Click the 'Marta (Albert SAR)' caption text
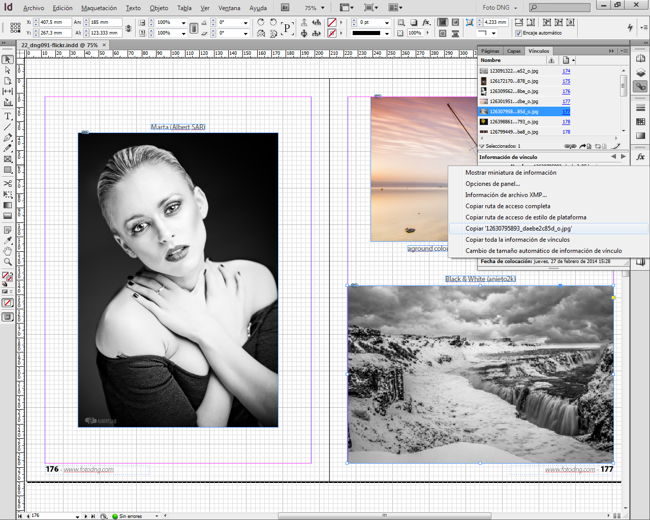The height and width of the screenshot is (520, 650). (178, 127)
